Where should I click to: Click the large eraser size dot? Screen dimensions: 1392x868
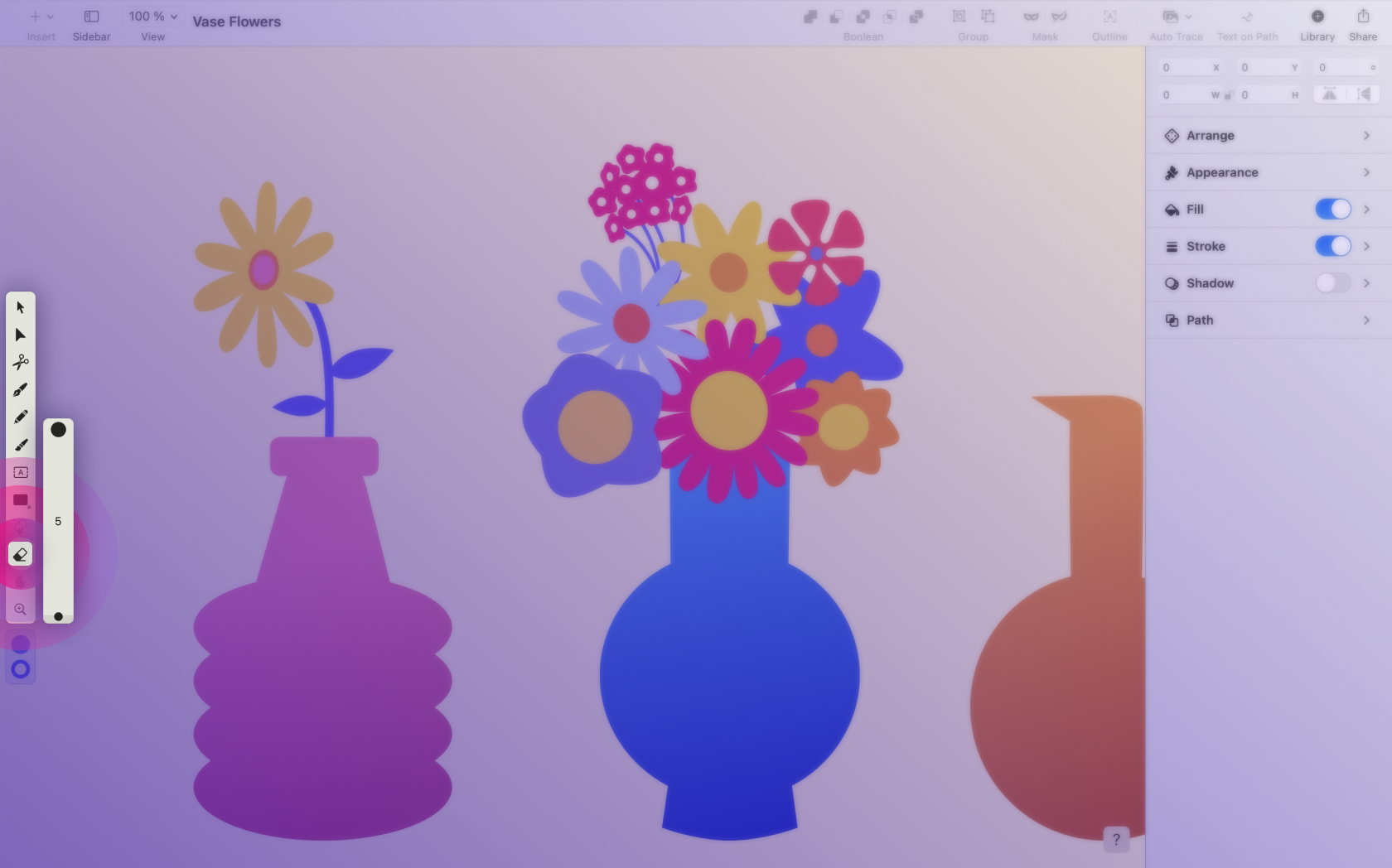tap(58, 429)
